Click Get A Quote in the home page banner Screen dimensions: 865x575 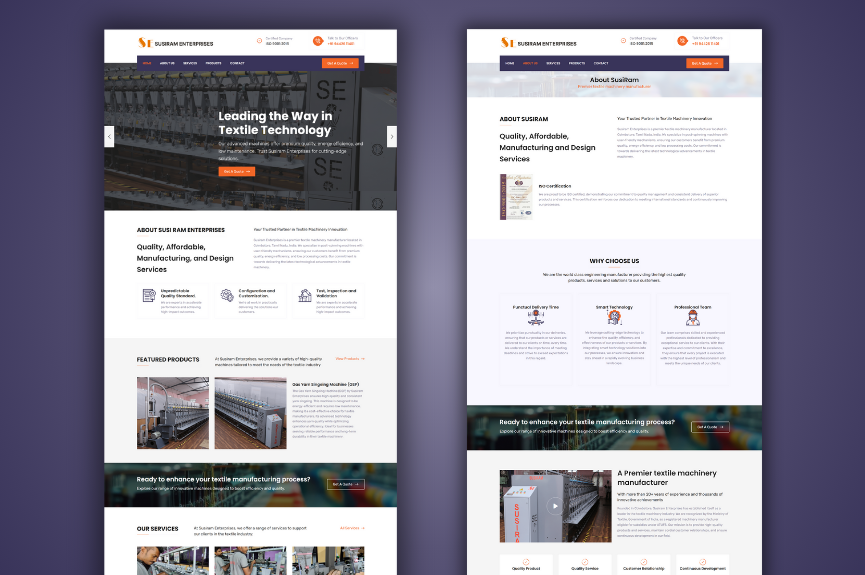point(345,484)
